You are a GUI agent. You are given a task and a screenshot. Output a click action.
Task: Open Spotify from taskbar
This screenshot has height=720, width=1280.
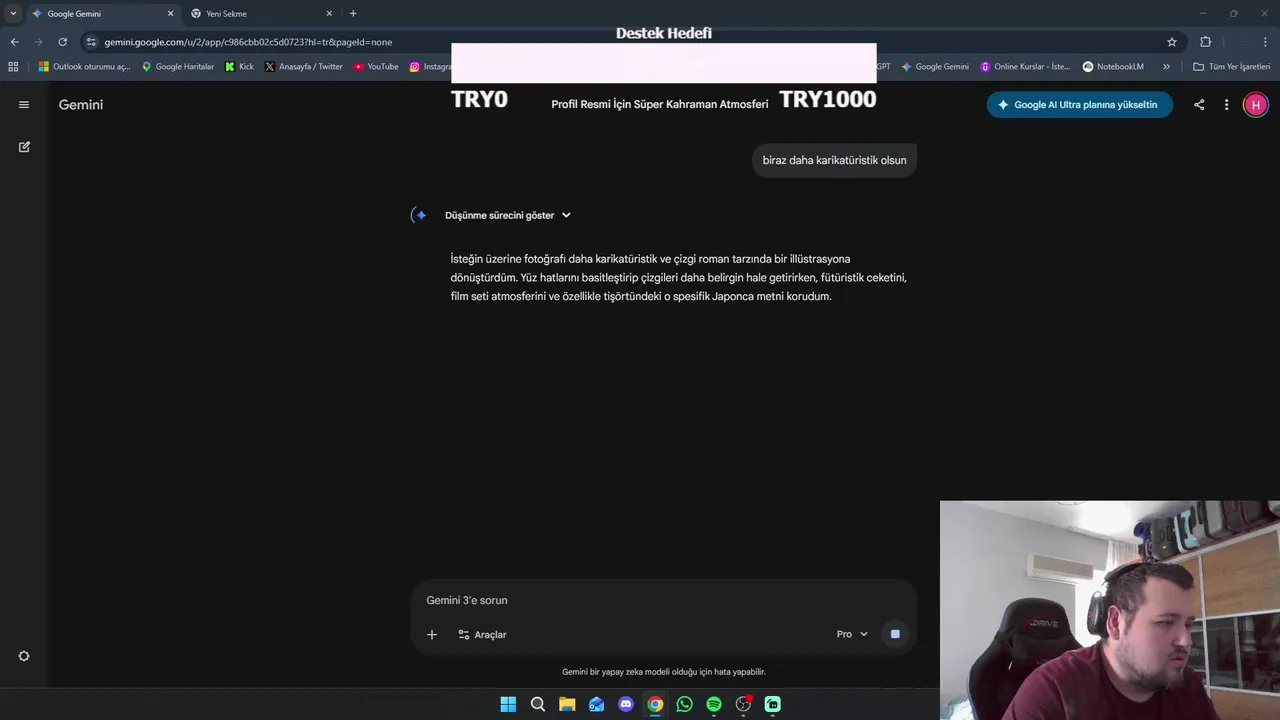tap(714, 704)
